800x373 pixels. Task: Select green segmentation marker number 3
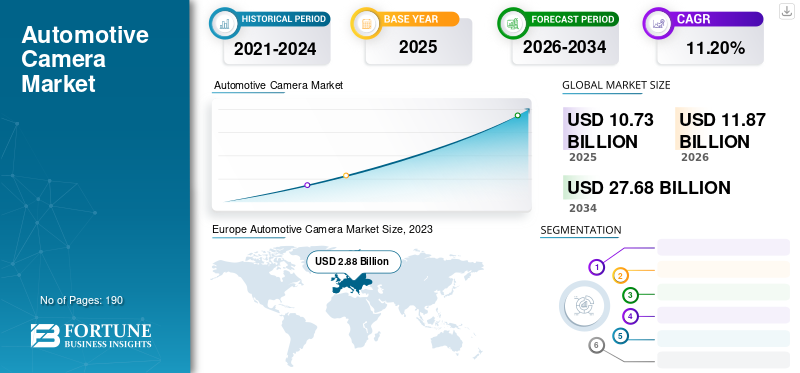click(631, 294)
